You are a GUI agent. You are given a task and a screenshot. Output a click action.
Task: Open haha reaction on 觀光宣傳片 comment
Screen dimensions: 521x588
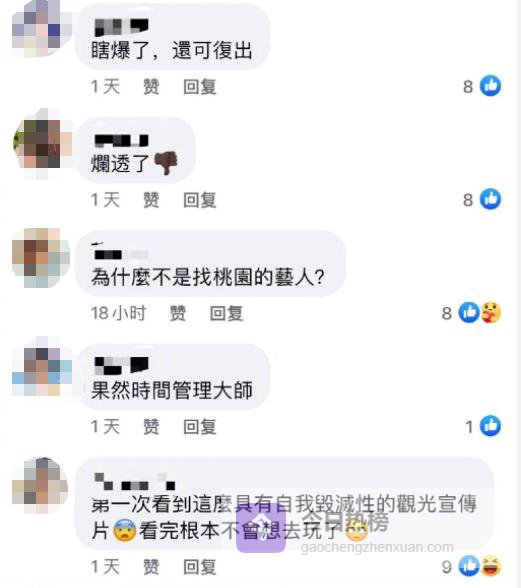pyautogui.click(x=491, y=566)
